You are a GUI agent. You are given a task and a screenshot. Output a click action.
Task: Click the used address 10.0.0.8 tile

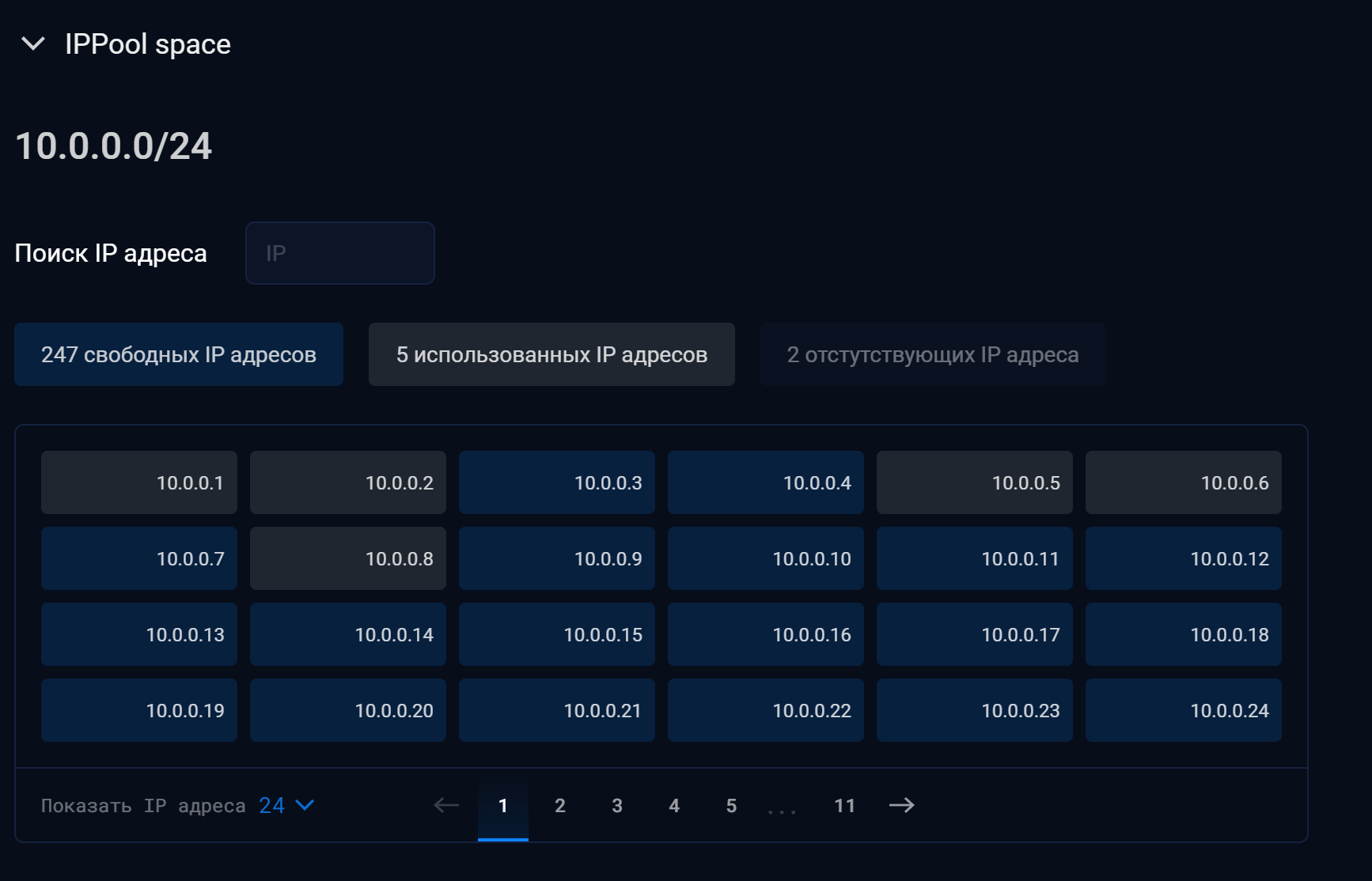[348, 558]
